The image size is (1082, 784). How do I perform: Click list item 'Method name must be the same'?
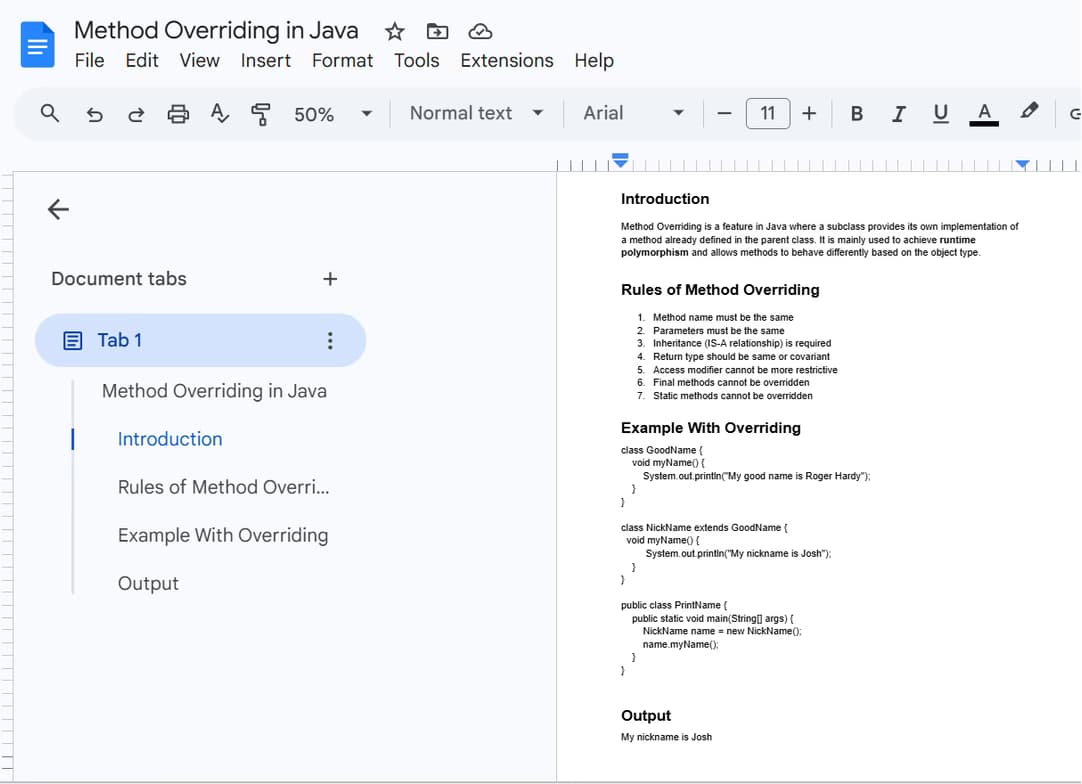[x=723, y=317]
